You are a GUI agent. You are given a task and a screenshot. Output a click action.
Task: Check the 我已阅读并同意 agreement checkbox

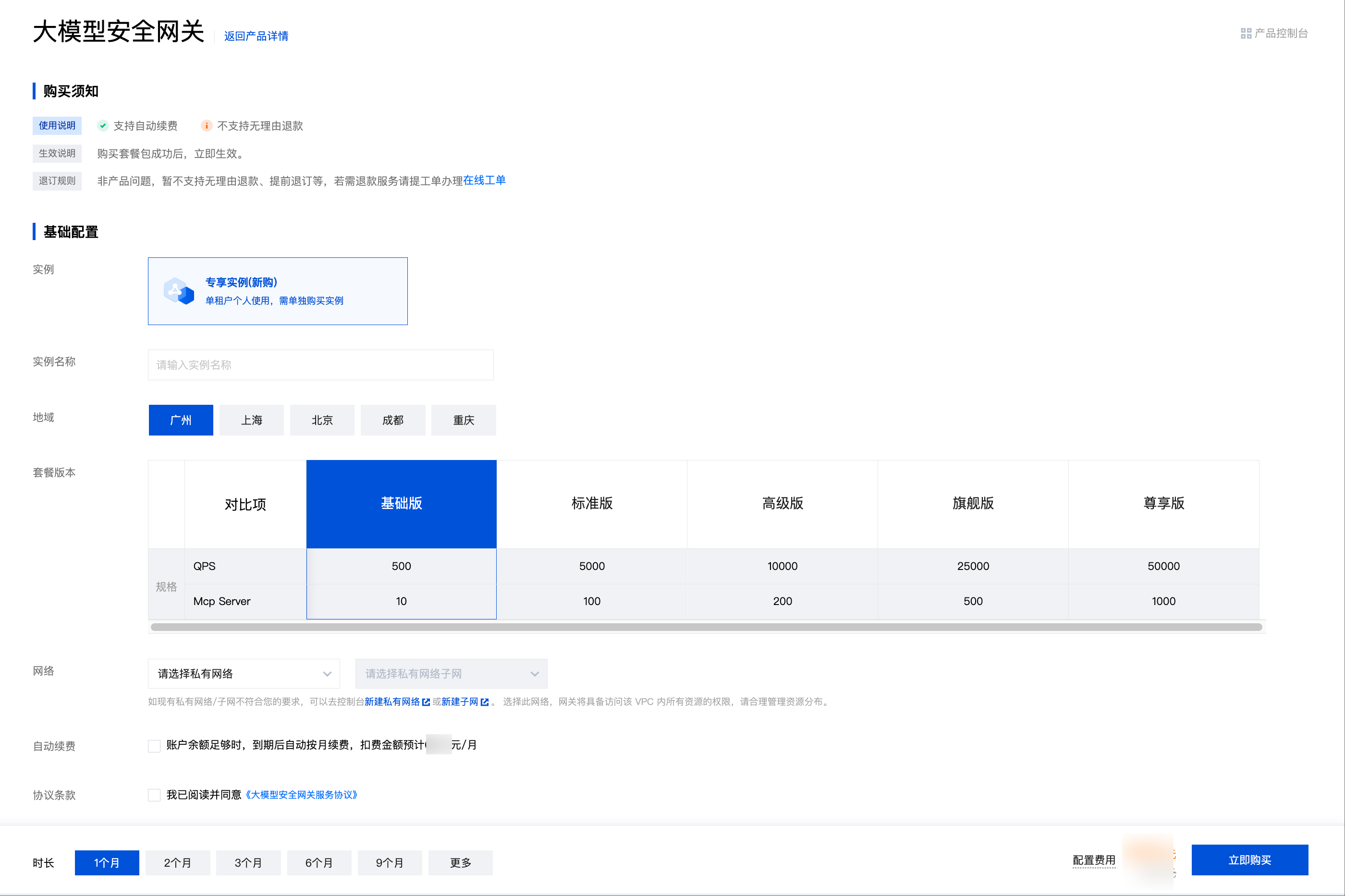[x=154, y=795]
